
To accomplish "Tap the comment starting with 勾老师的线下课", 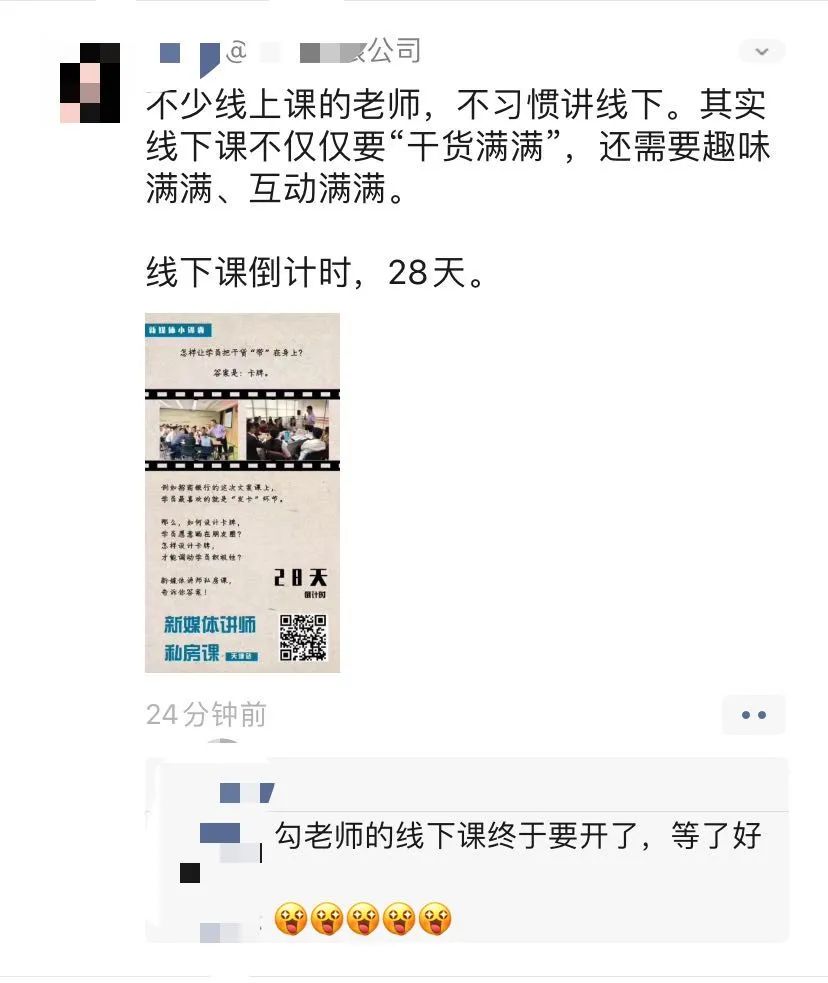I will [x=518, y=836].
